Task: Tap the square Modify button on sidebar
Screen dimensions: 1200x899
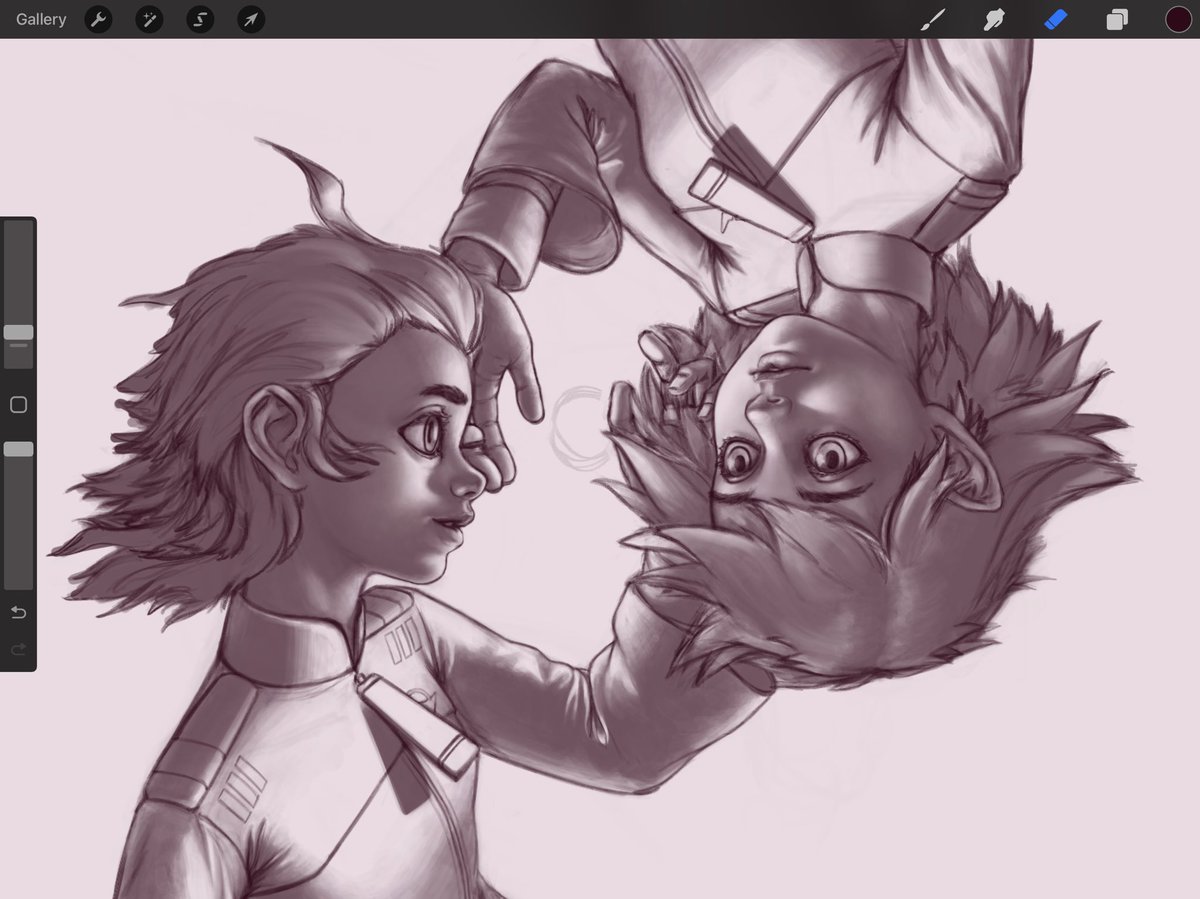Action: coord(18,405)
